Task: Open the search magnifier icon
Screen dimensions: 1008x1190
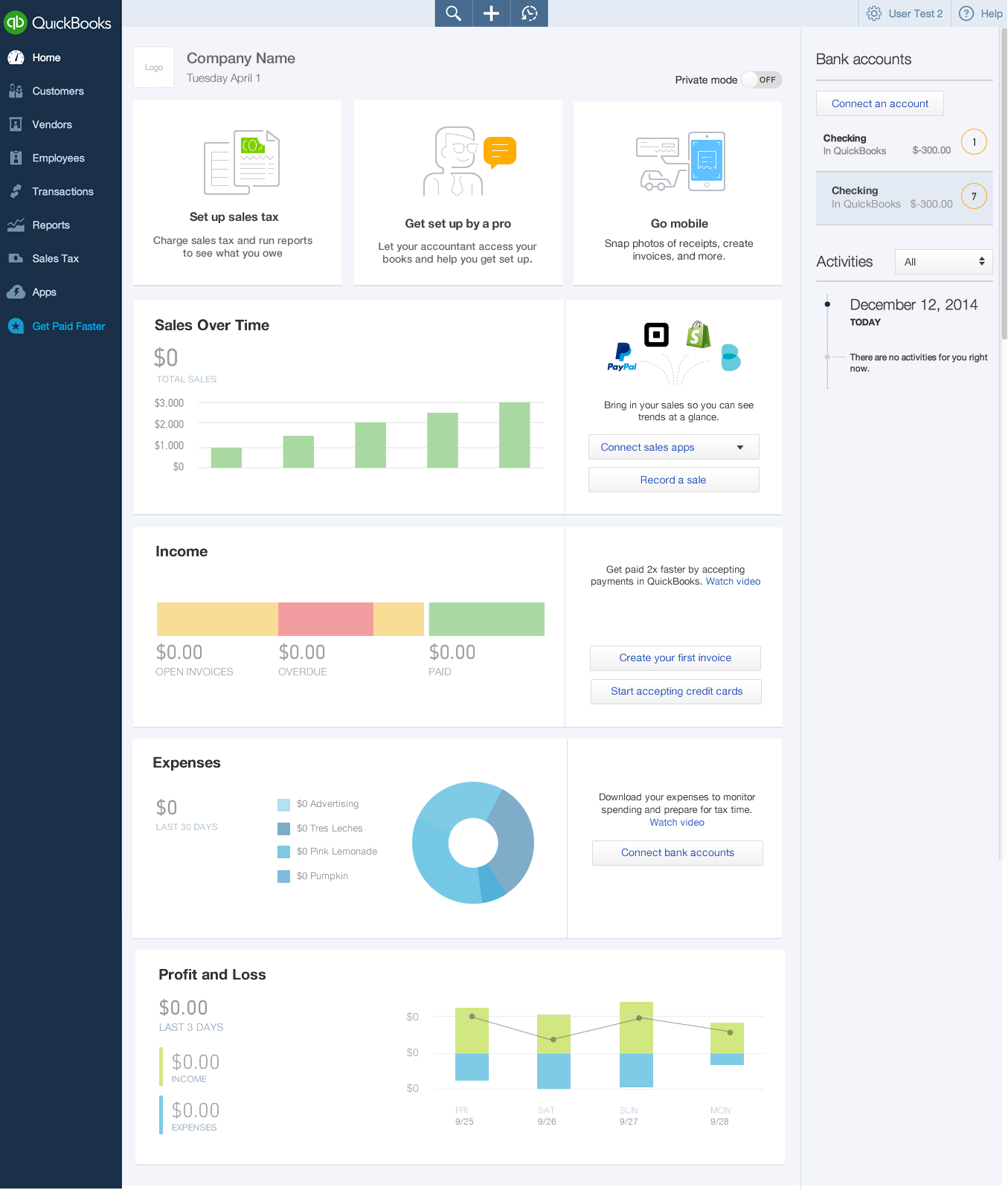Action: pos(454,13)
